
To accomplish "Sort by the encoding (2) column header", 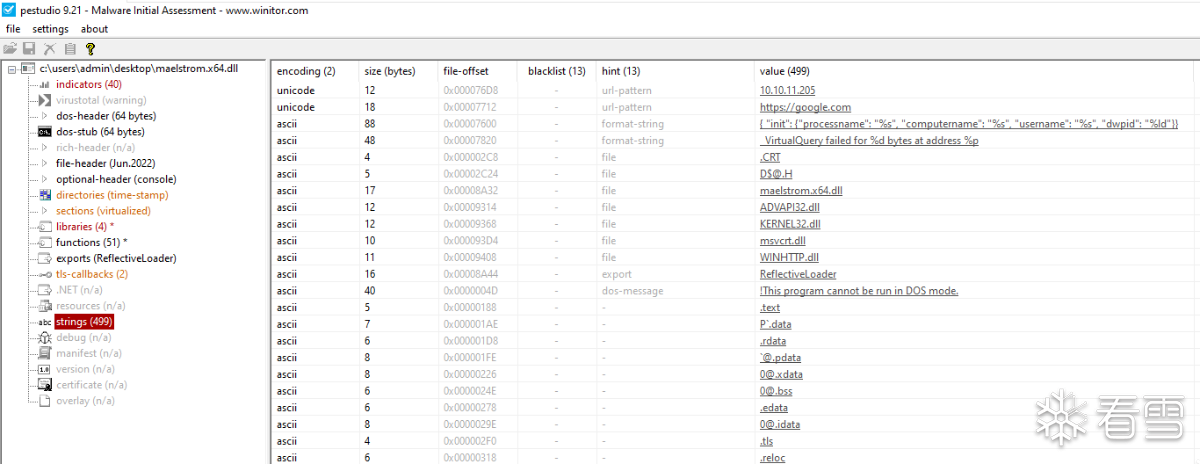I will [305, 71].
